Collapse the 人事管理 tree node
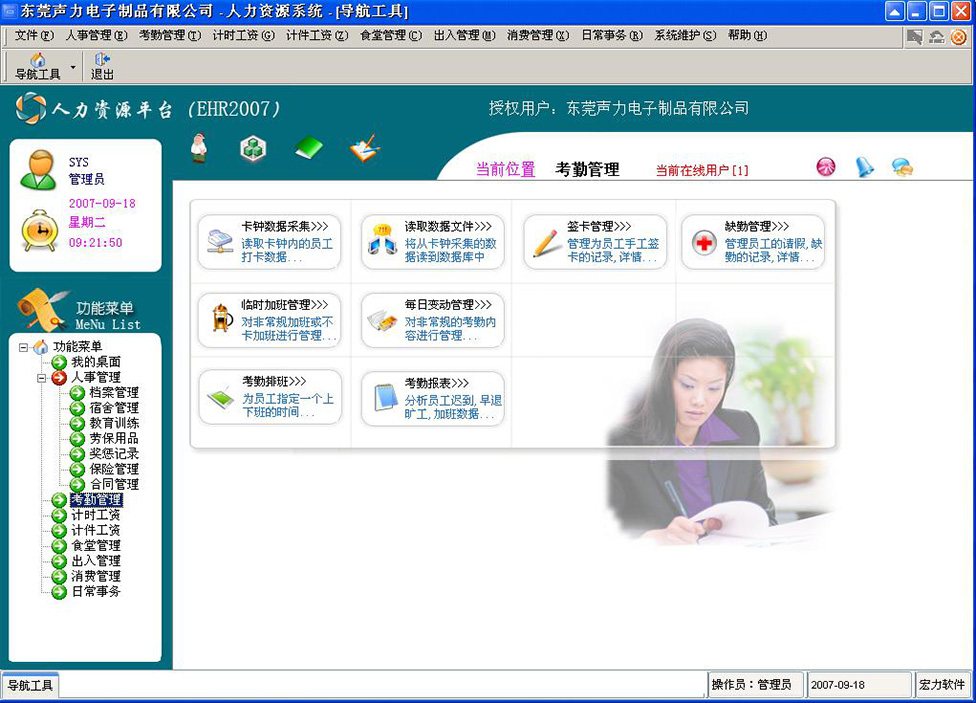The width and height of the screenshot is (976, 703). [41, 378]
